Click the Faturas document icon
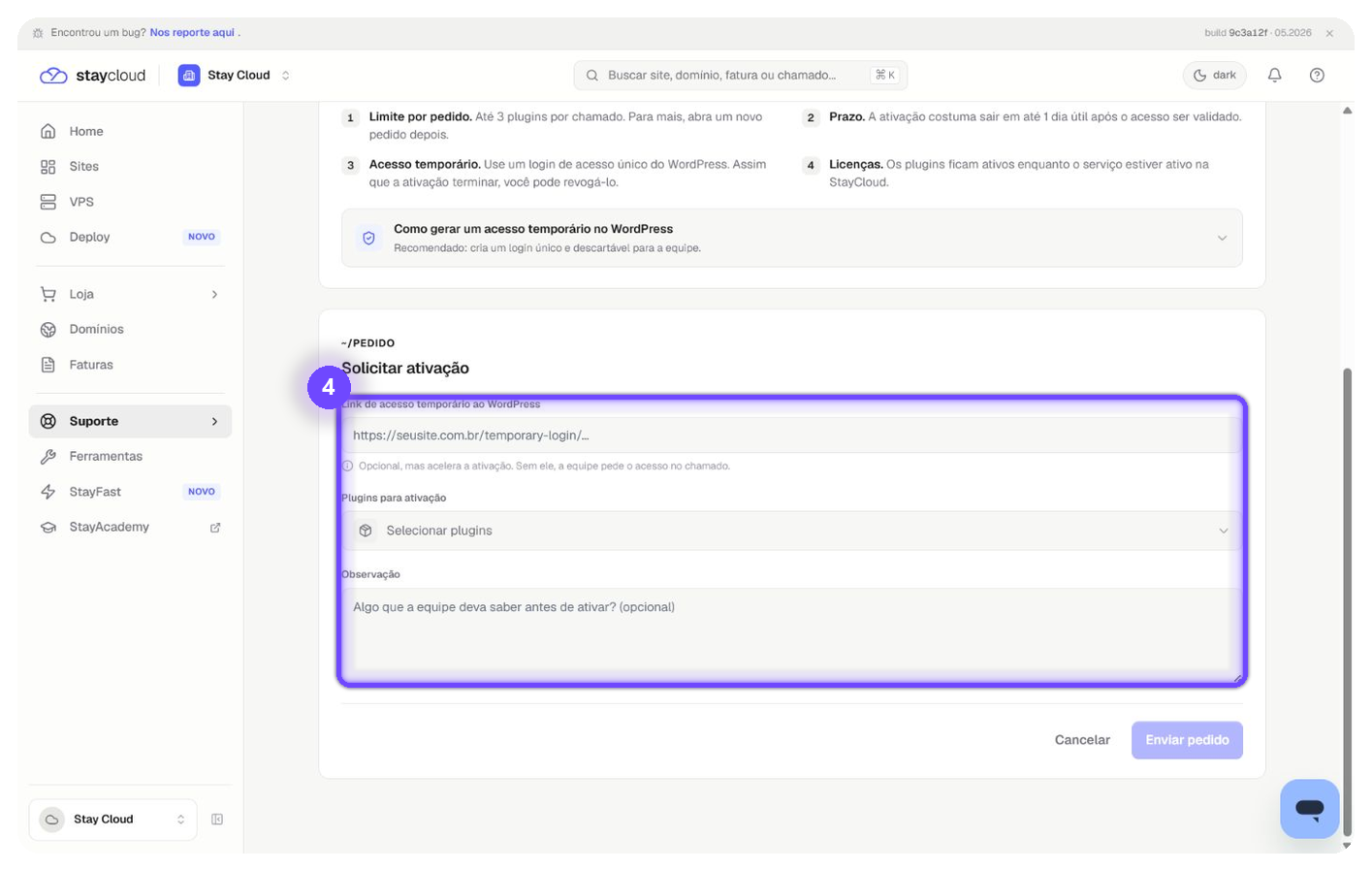This screenshot has width=1372, height=871. pos(48,365)
